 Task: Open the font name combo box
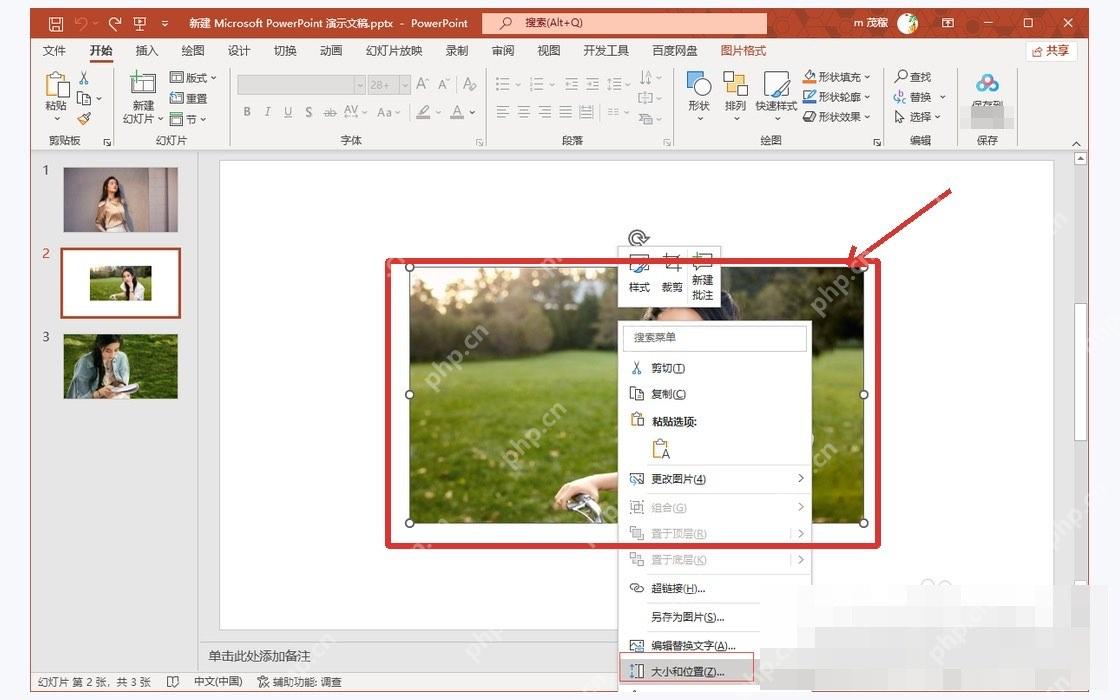(x=301, y=85)
